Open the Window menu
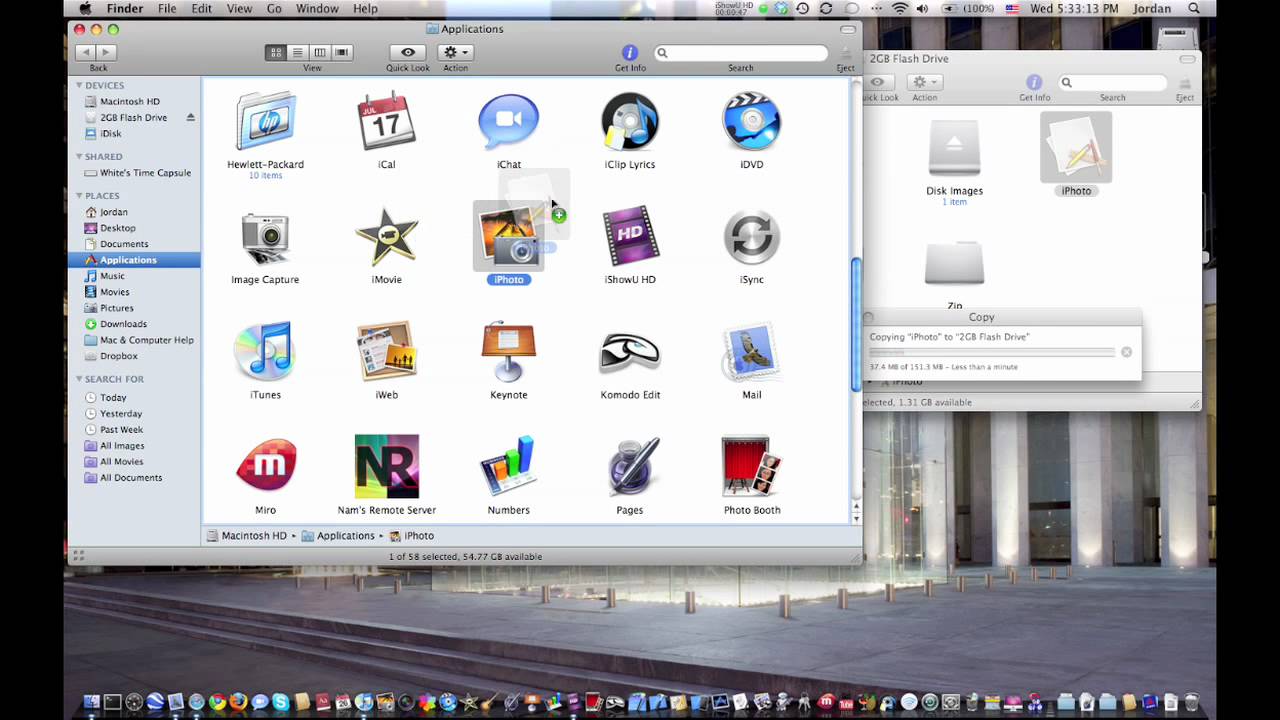This screenshot has height=720, width=1280. pos(317,9)
